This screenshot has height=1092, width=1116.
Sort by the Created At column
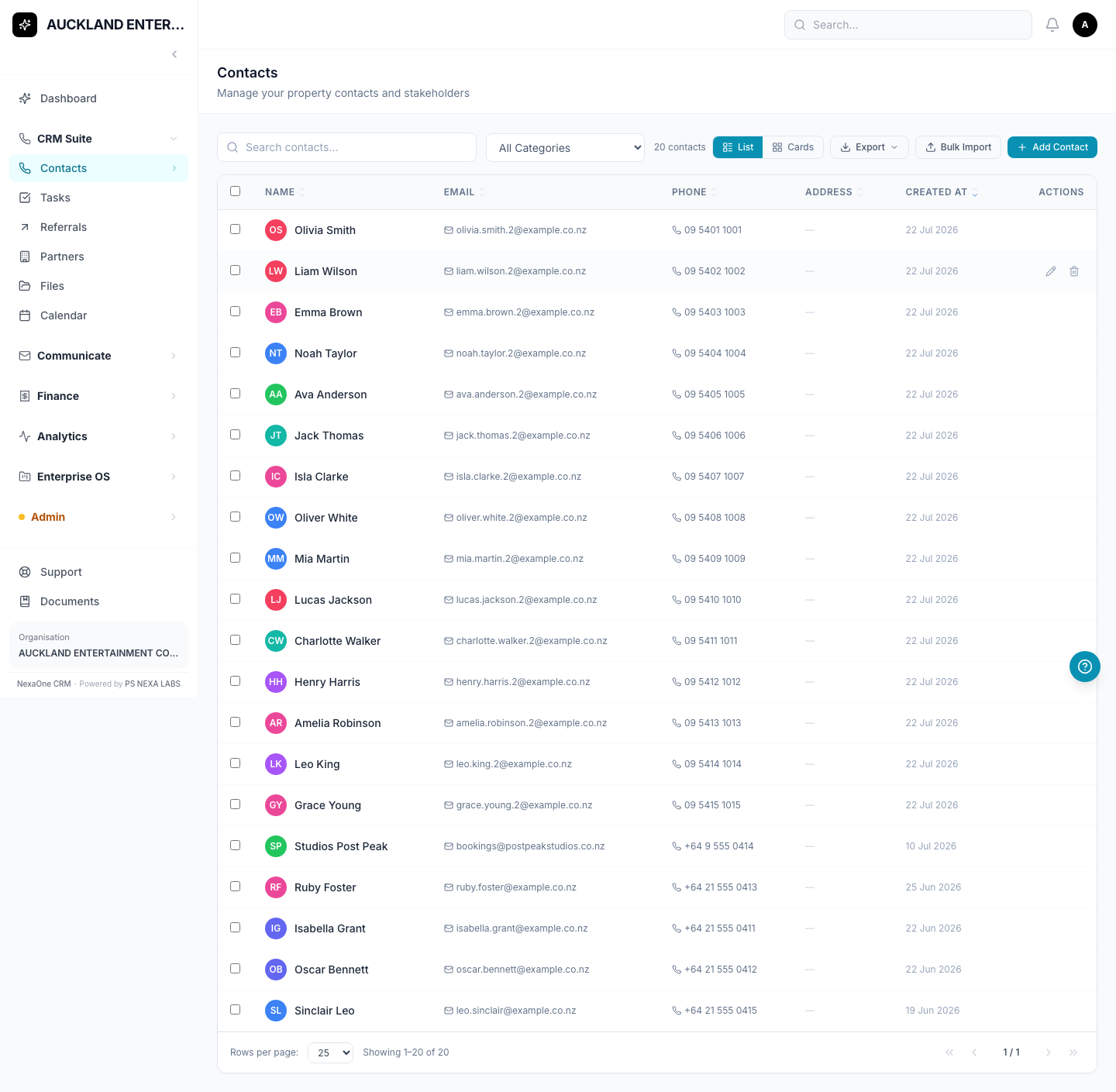(x=942, y=192)
